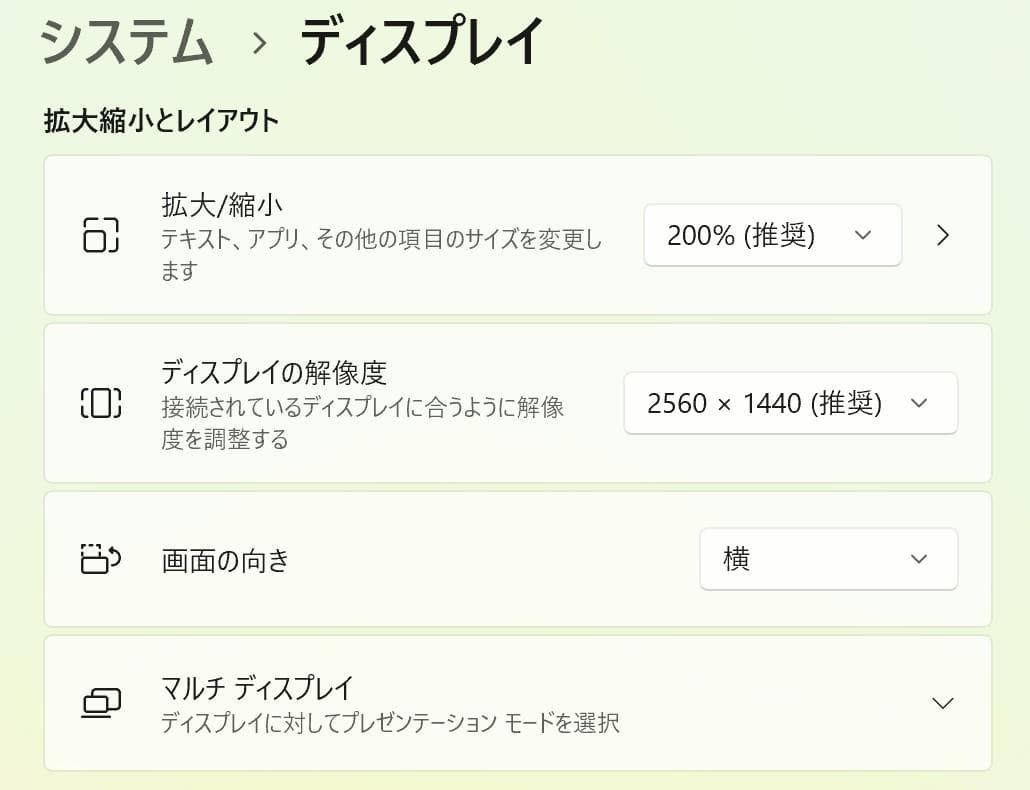
Task: Click the breadcrumb separator arrow after システム
Action: pos(260,43)
